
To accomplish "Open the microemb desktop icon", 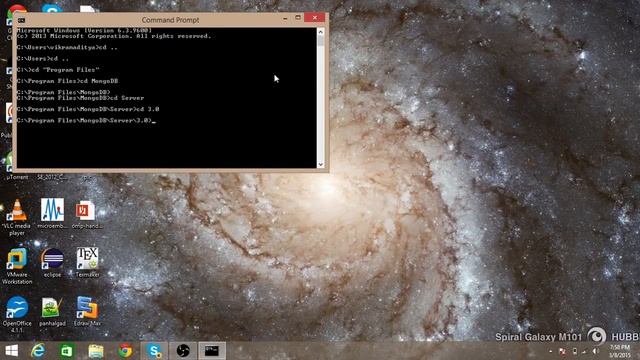I will pyautogui.click(x=52, y=213).
